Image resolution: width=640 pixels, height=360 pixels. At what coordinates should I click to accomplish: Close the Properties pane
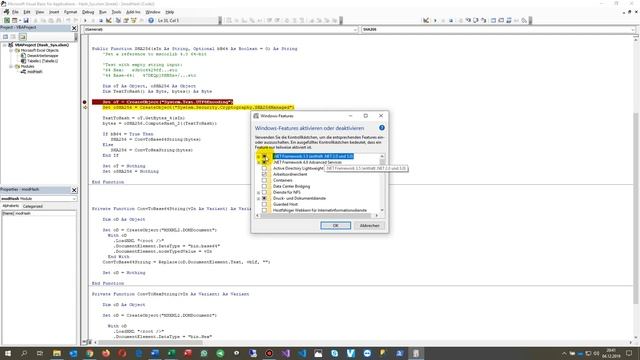pyautogui.click(x=74, y=190)
